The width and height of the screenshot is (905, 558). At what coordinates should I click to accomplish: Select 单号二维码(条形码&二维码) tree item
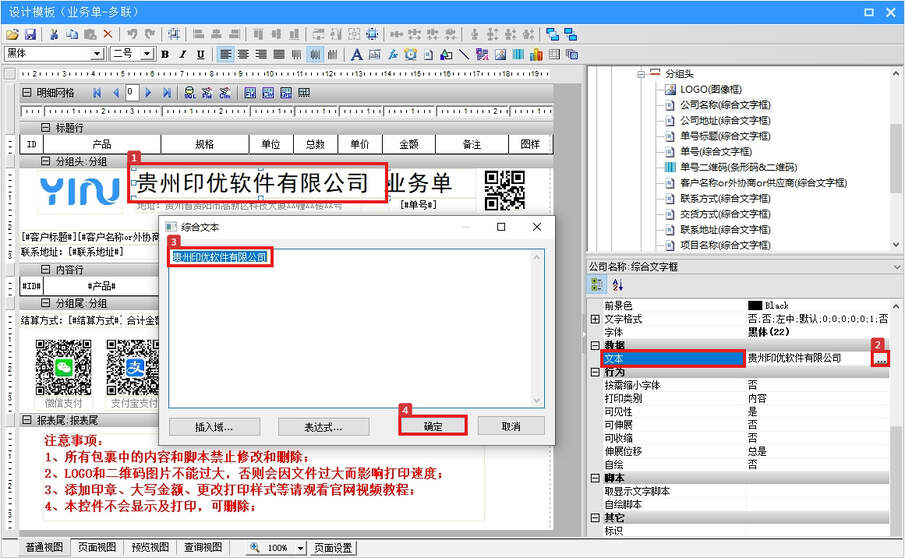(x=738, y=167)
